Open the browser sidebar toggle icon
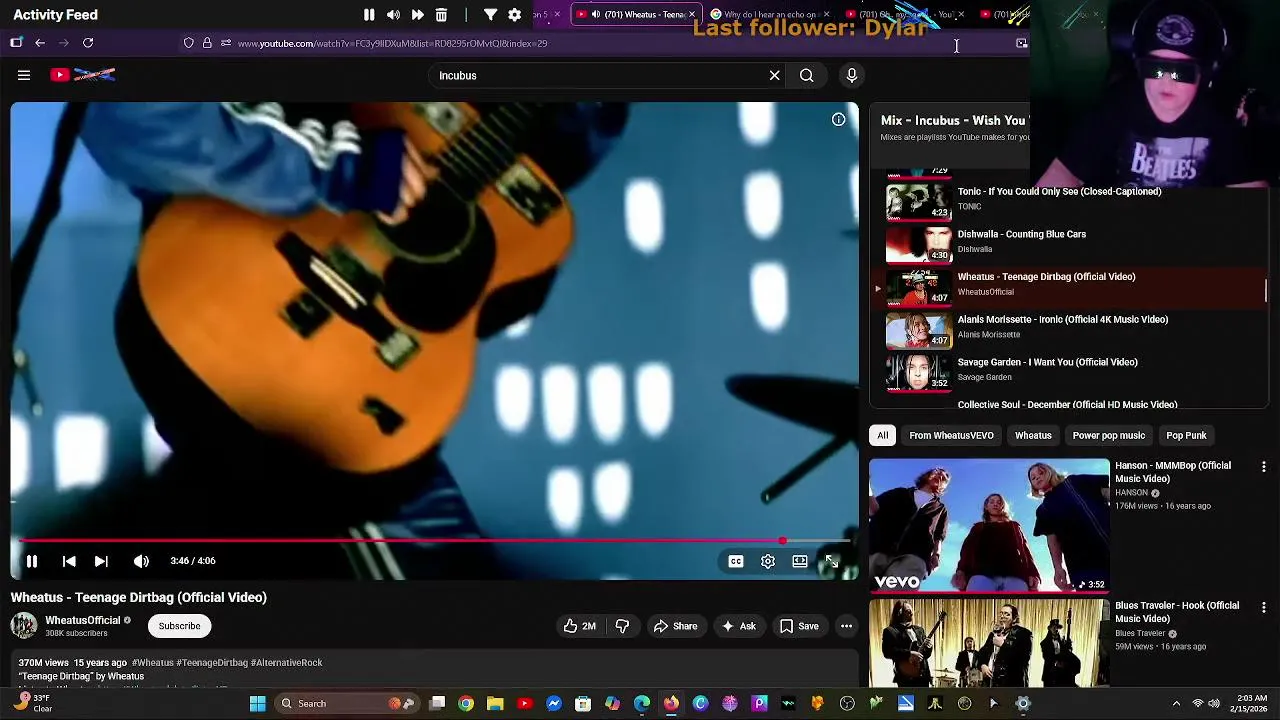Image resolution: width=1280 pixels, height=720 pixels. (x=16, y=43)
